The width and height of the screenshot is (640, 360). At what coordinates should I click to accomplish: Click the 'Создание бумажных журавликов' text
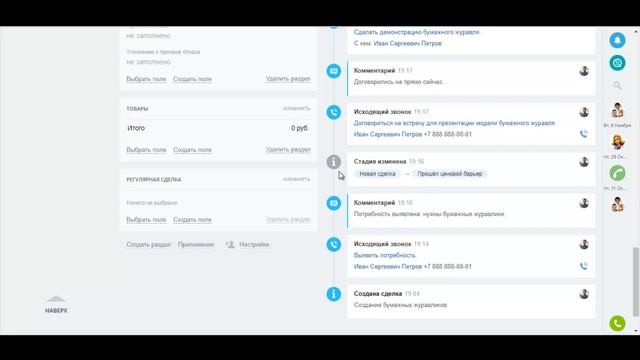pyautogui.click(x=400, y=305)
